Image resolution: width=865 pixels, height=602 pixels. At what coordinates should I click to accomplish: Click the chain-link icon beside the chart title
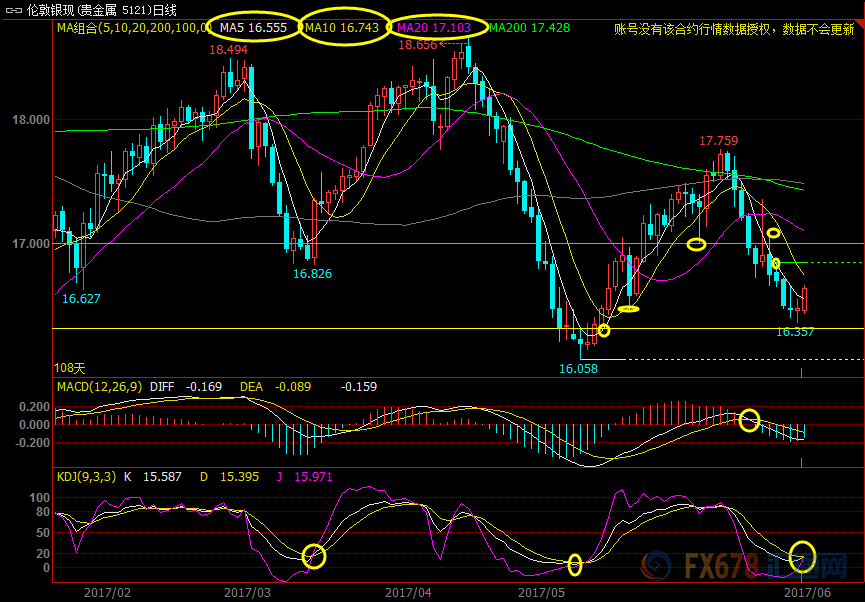point(14,10)
